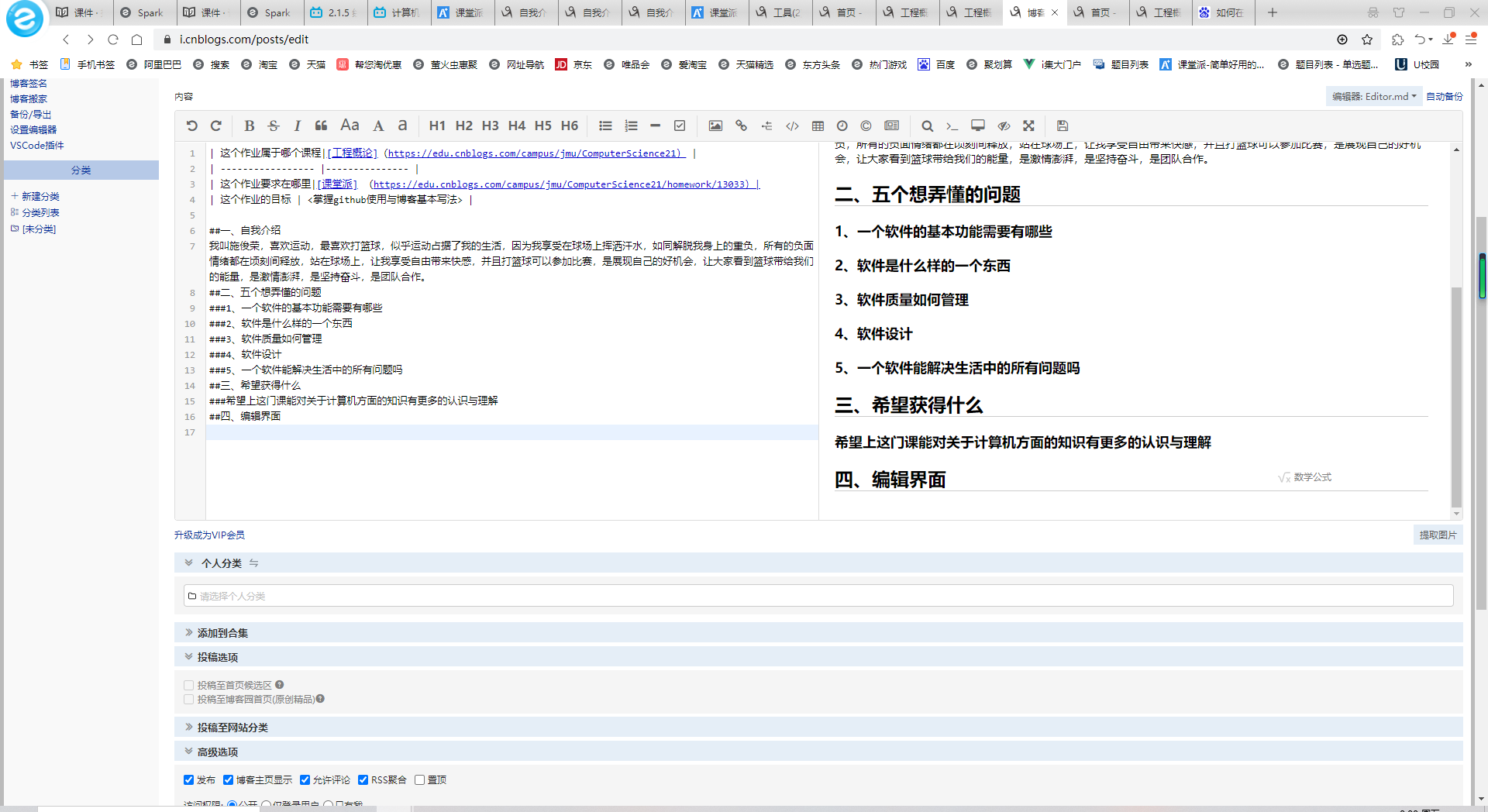Uncheck the RSS聚合 option
This screenshot has height=812, width=1488.
point(363,779)
